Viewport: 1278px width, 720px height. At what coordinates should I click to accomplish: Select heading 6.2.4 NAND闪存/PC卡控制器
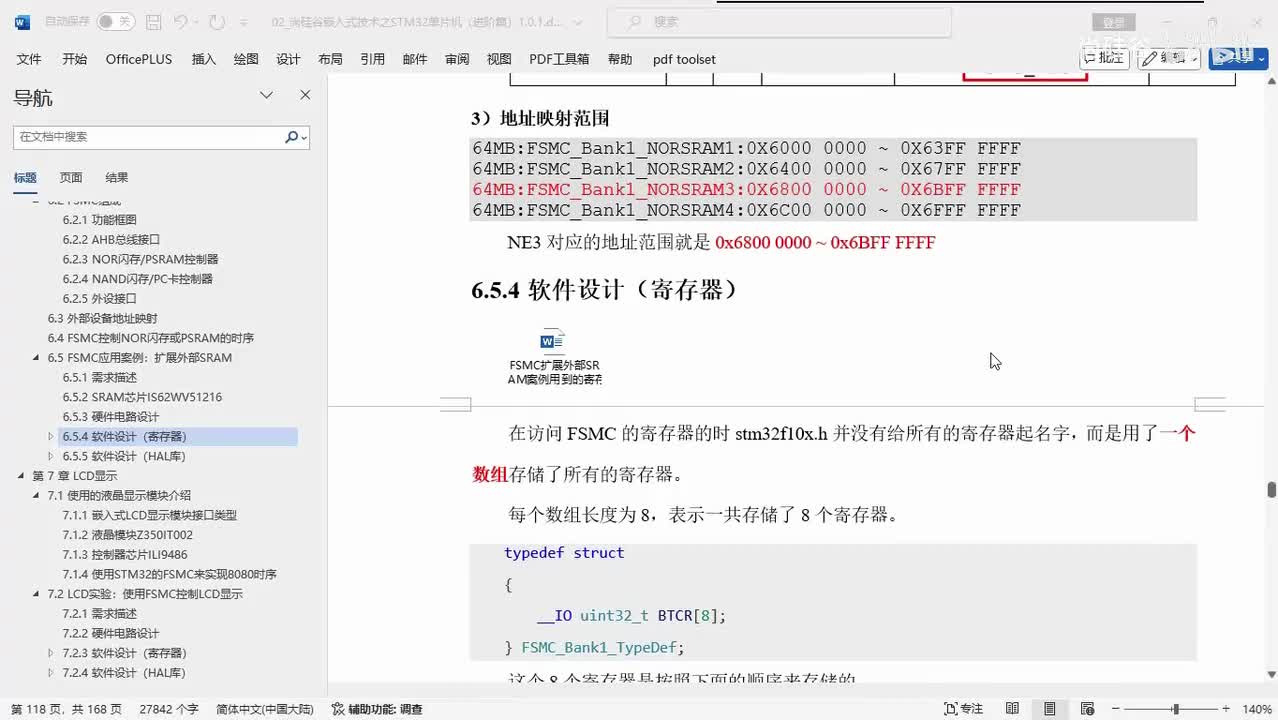137,279
